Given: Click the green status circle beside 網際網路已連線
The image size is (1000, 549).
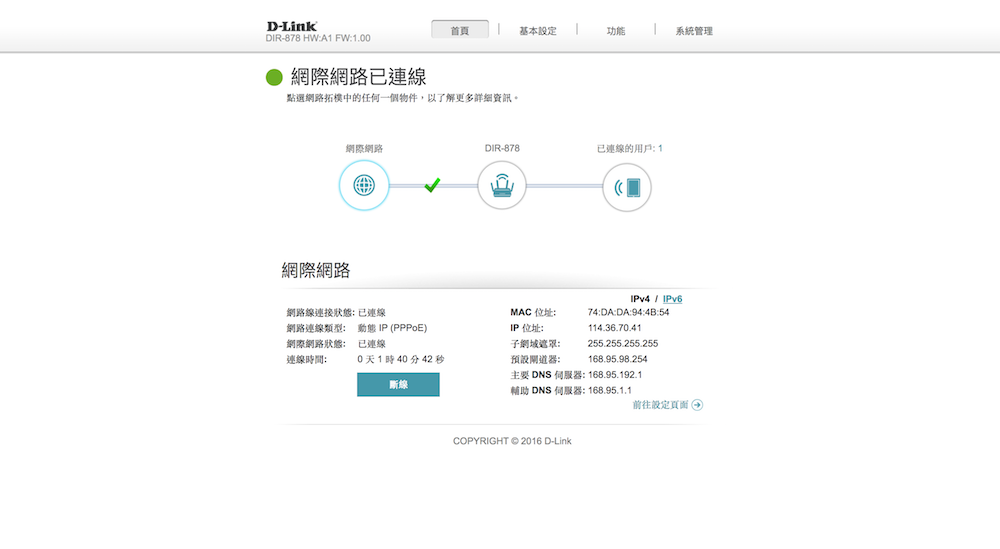Looking at the screenshot, I should (x=274, y=78).
